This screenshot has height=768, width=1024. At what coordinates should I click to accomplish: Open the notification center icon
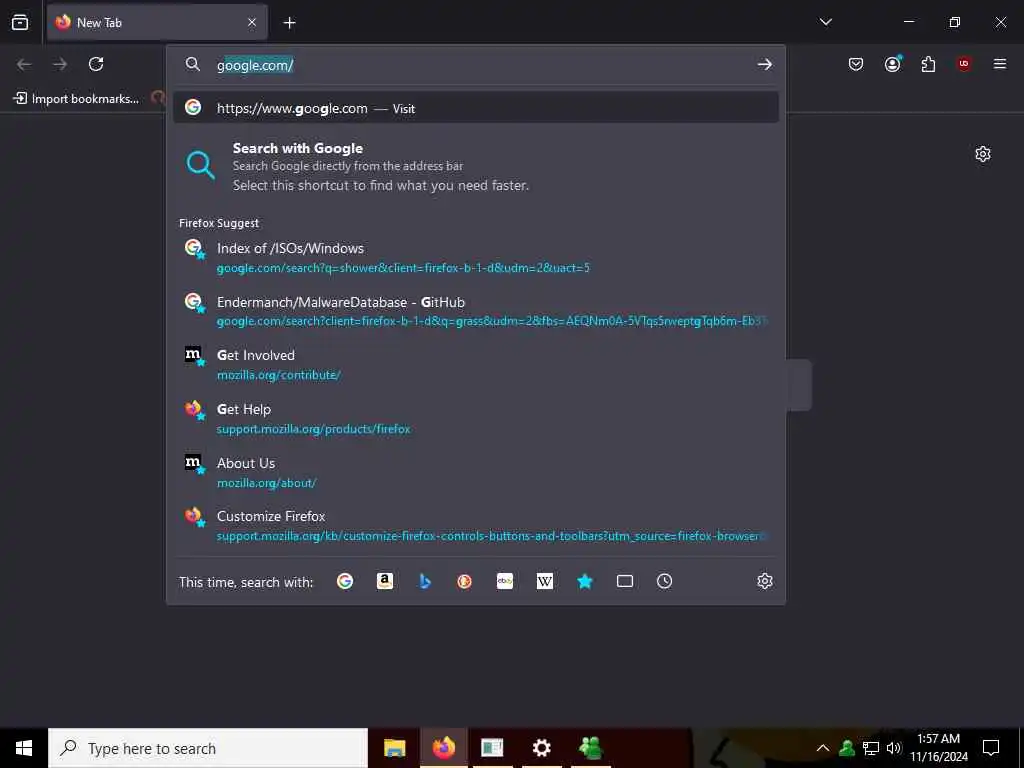(991, 748)
